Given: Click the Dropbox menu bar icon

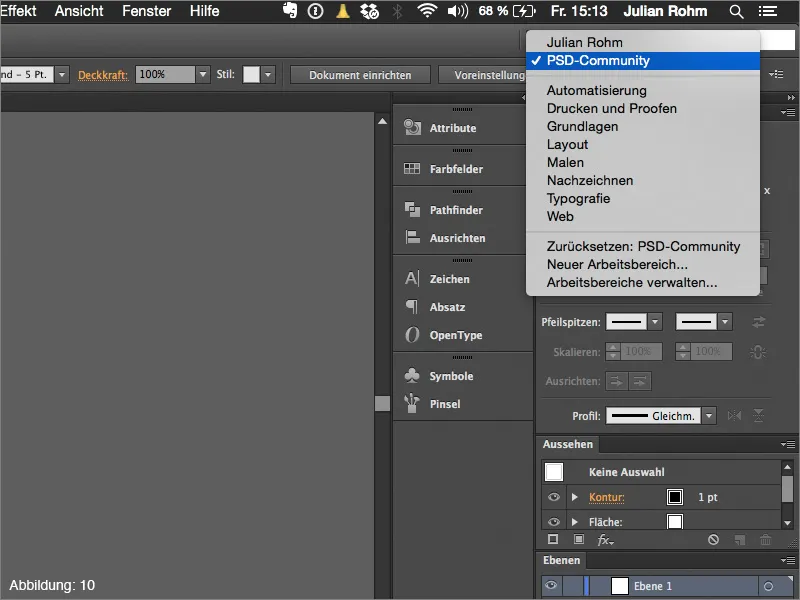Looking at the screenshot, I should click(369, 11).
